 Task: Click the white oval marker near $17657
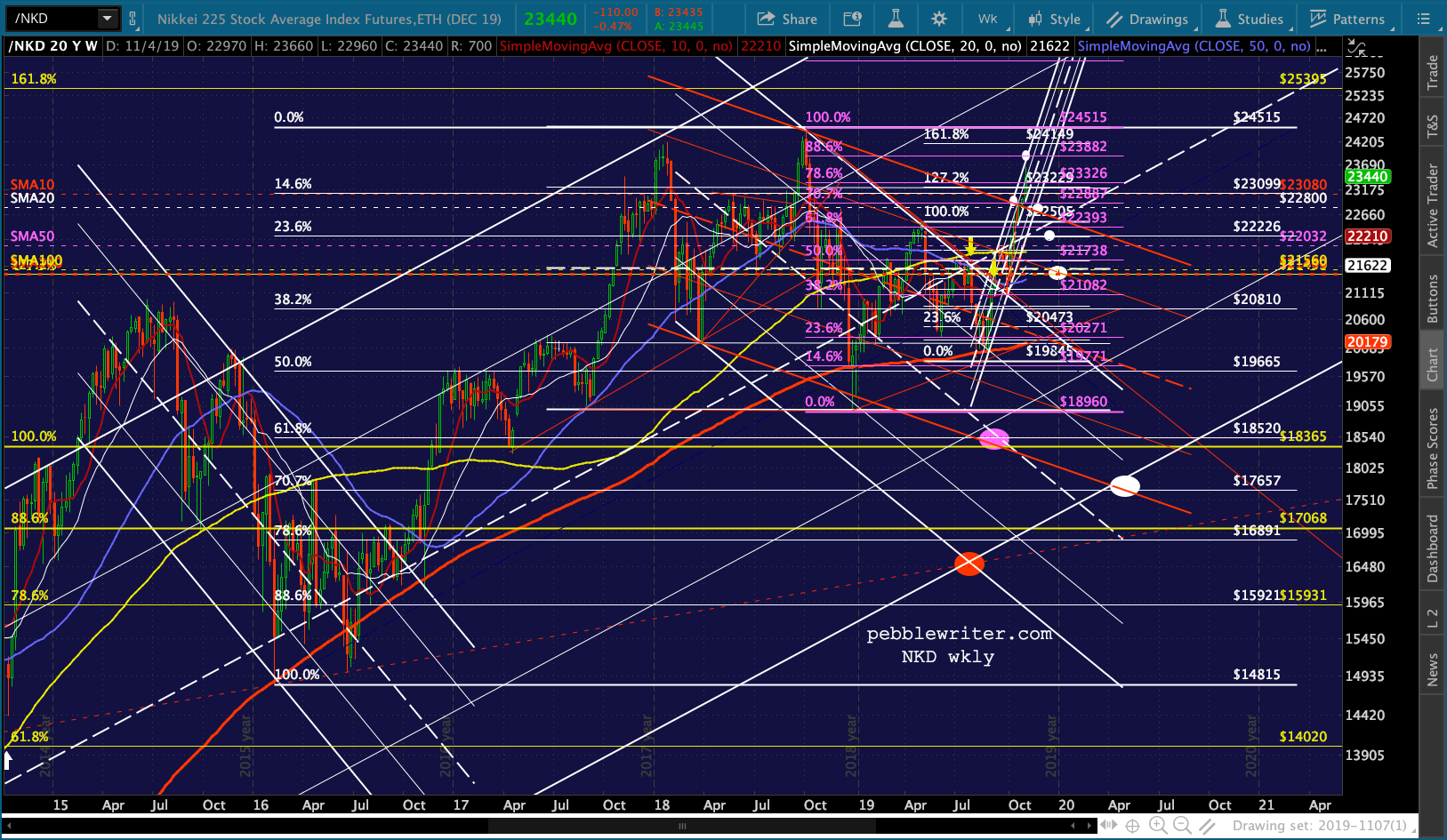click(1125, 485)
